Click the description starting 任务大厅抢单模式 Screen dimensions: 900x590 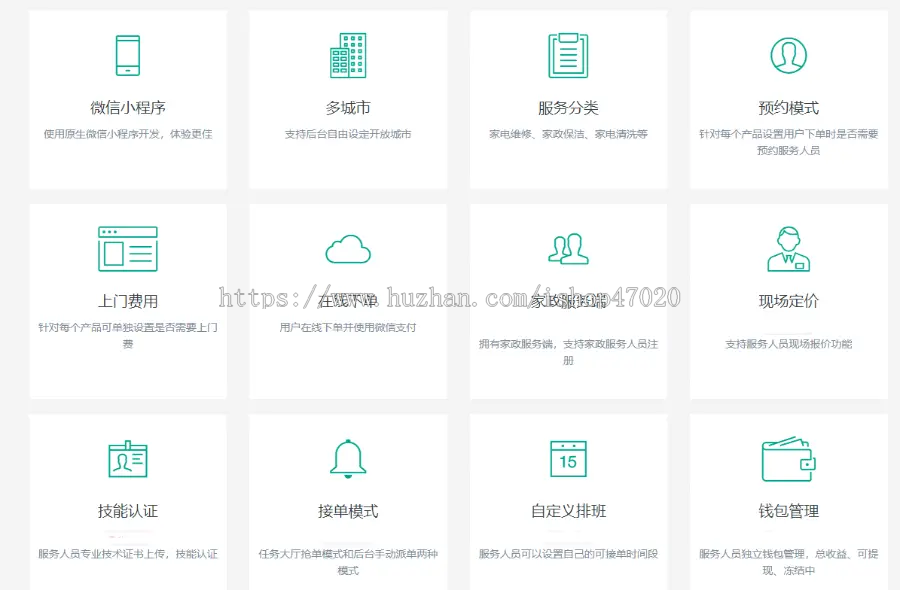click(x=348, y=562)
